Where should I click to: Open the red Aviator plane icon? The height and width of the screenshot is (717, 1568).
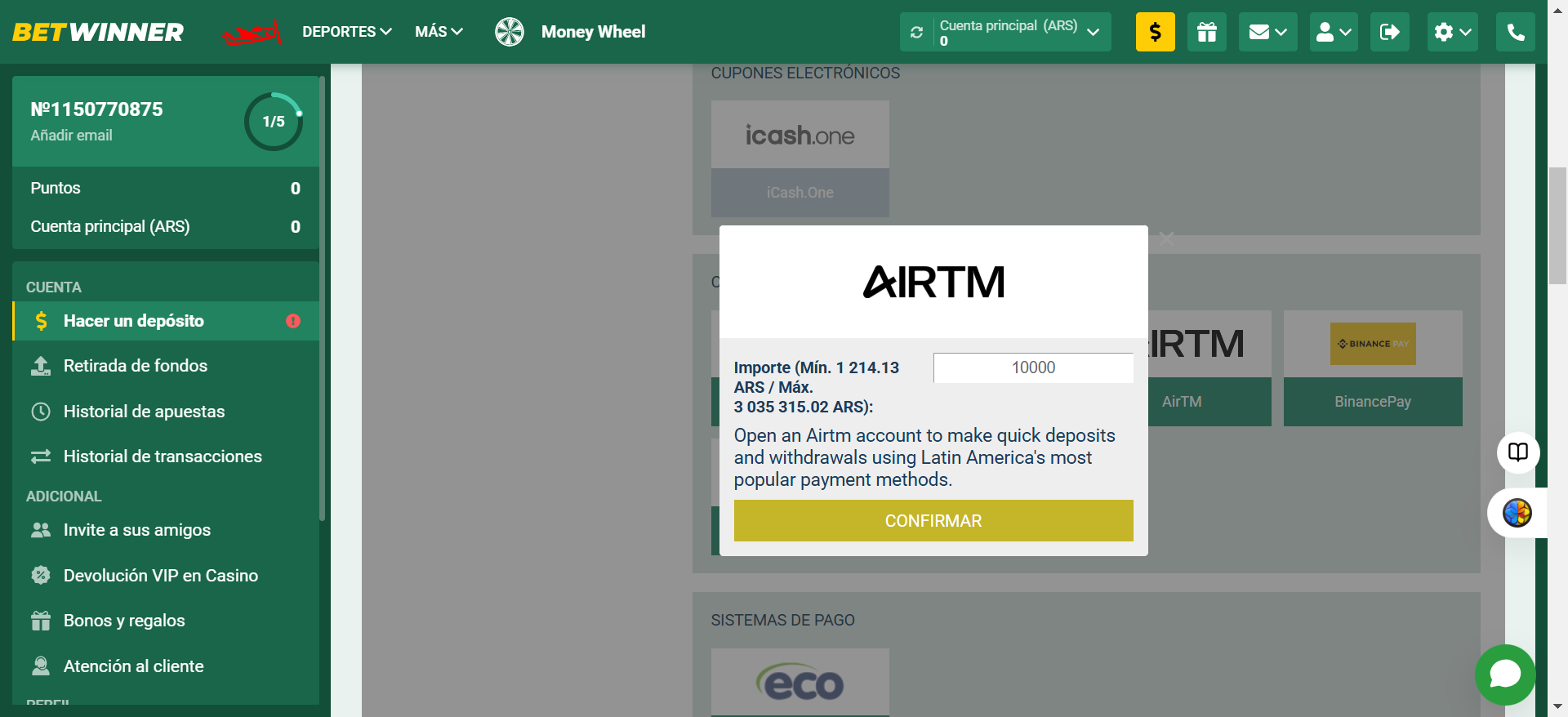(252, 33)
